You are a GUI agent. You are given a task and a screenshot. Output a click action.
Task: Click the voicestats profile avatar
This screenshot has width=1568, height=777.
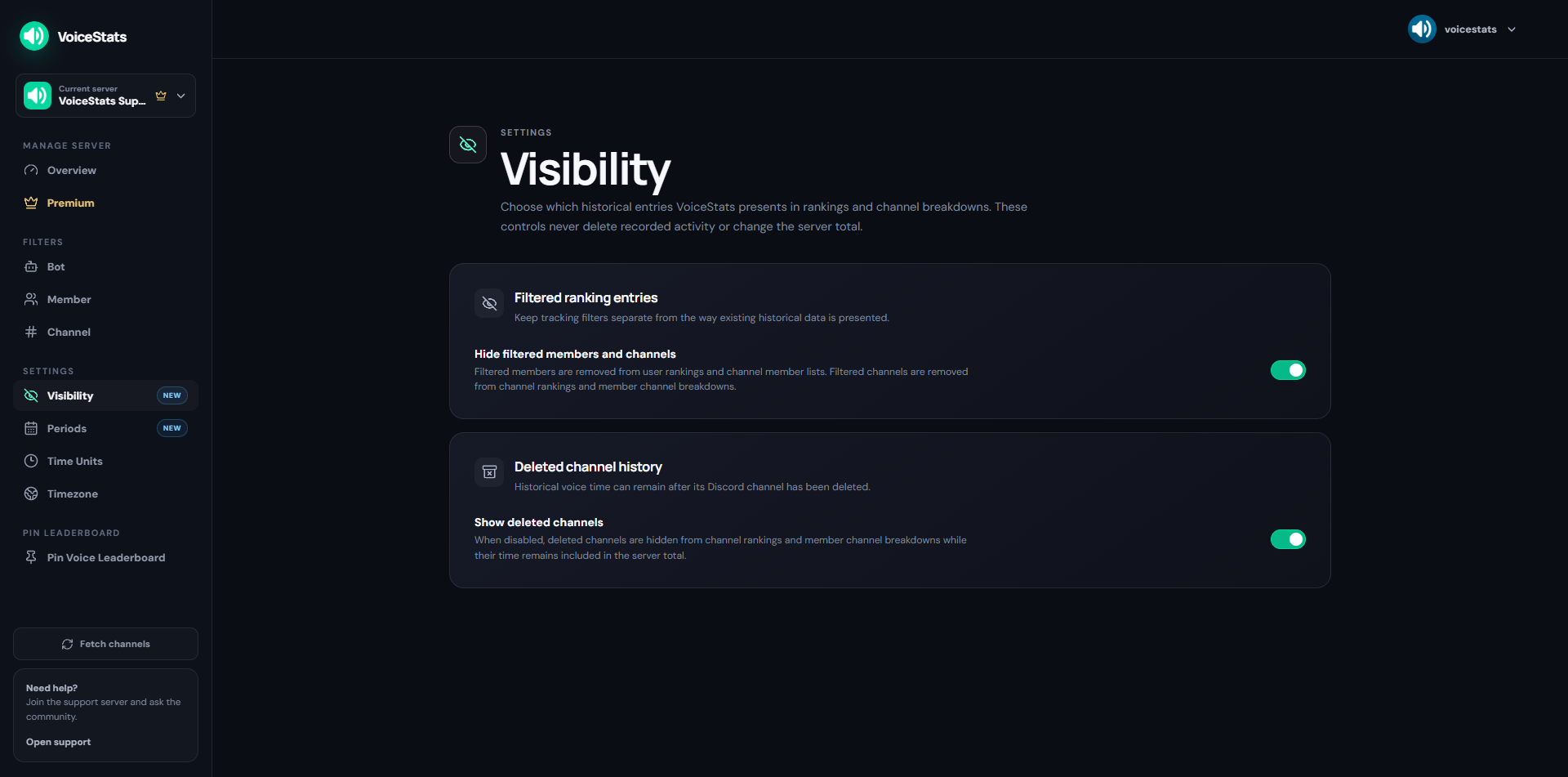tap(1422, 29)
